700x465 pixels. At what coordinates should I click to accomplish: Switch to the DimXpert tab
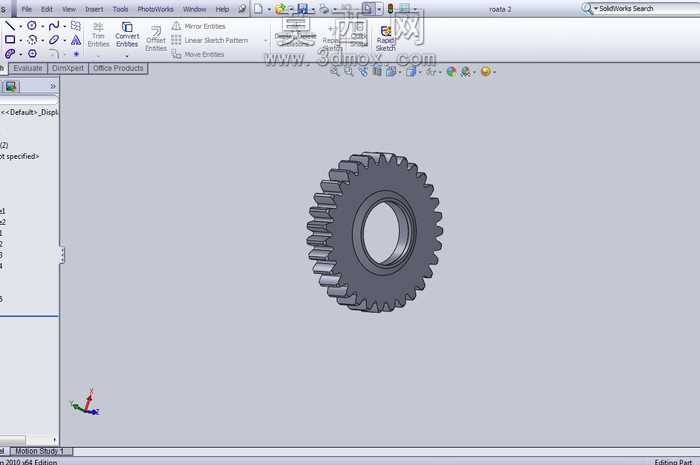coord(68,68)
